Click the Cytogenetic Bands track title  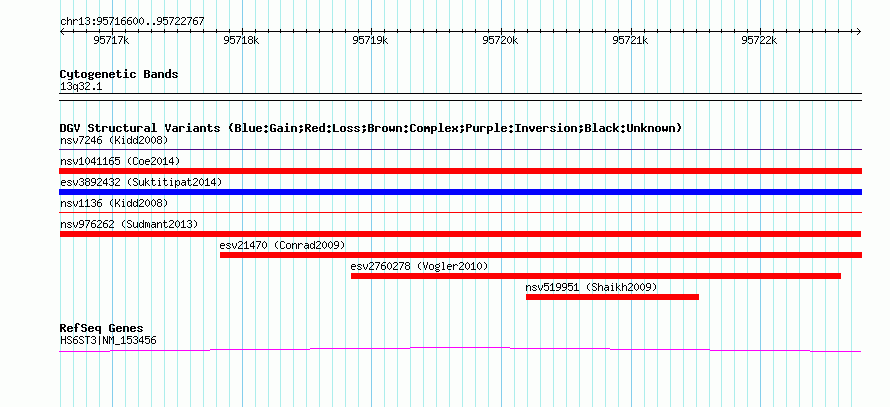click(119, 74)
